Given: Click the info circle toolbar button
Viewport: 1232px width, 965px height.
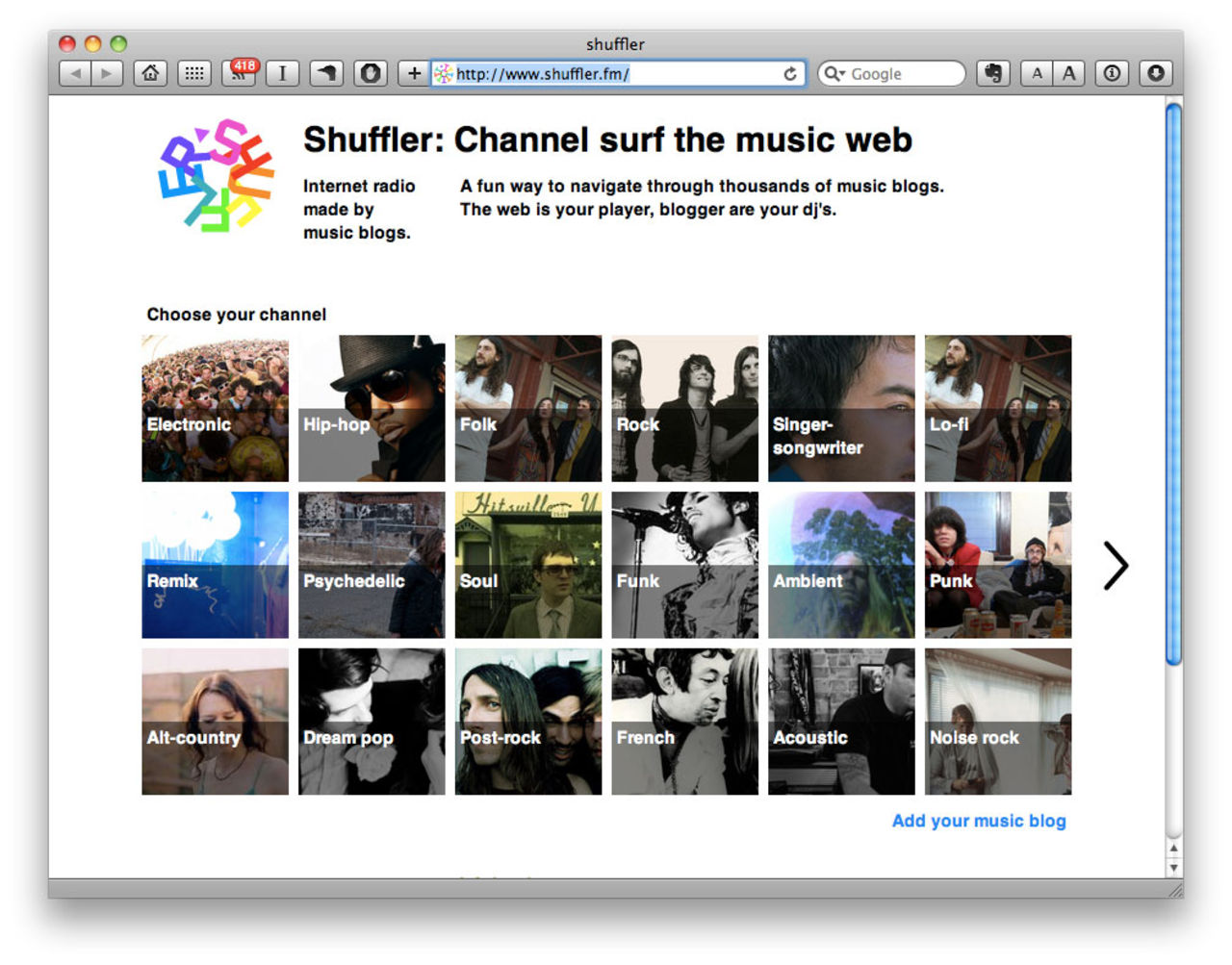Looking at the screenshot, I should click(x=1112, y=73).
